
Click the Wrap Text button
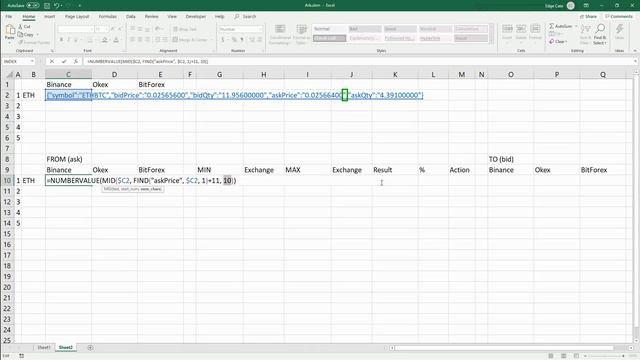[184, 29]
